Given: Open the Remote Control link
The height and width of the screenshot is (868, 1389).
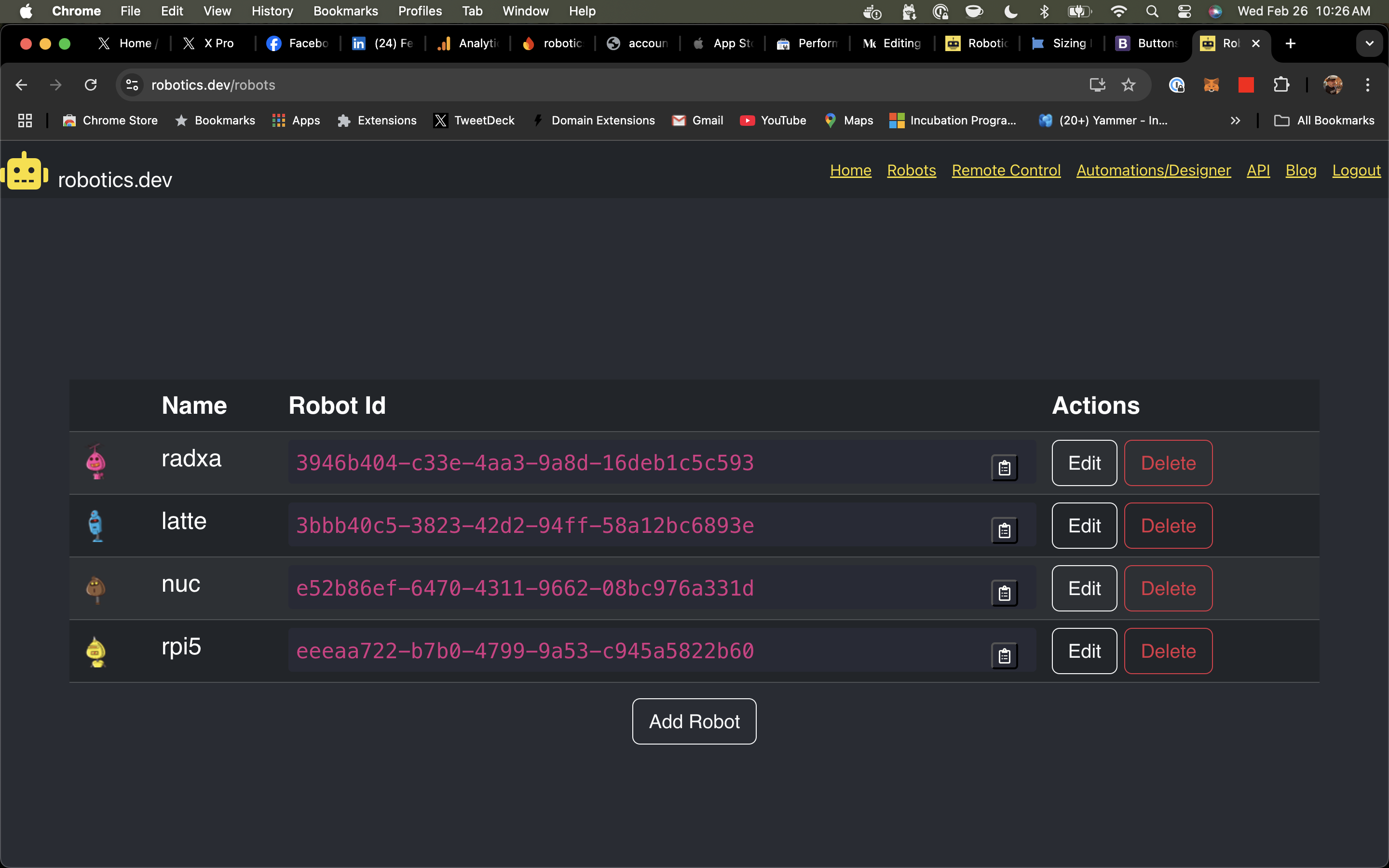Looking at the screenshot, I should 1006,170.
